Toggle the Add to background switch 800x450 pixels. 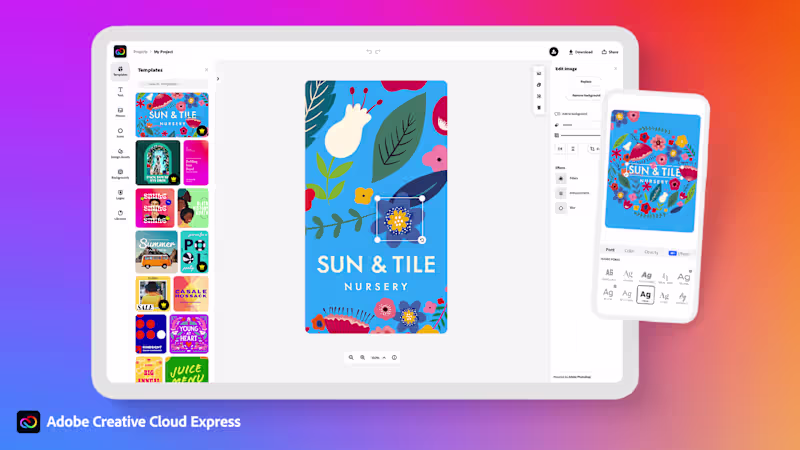coord(557,114)
